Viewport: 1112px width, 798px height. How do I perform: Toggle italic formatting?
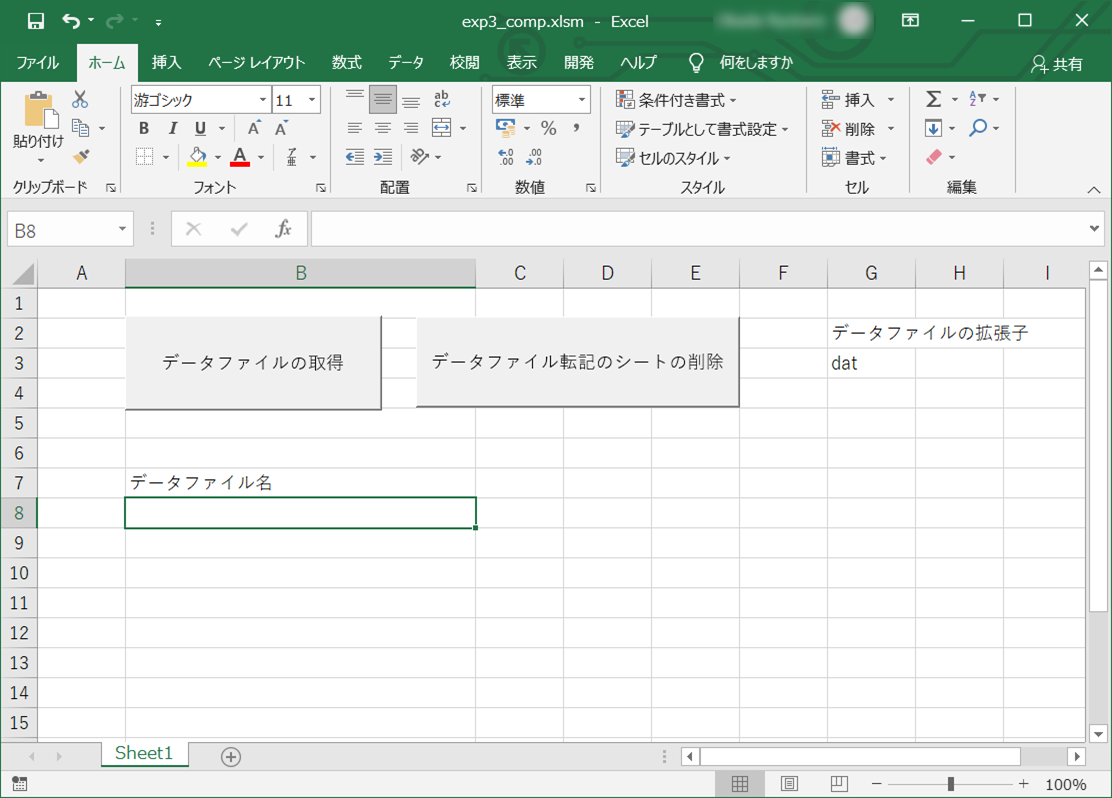coord(172,128)
